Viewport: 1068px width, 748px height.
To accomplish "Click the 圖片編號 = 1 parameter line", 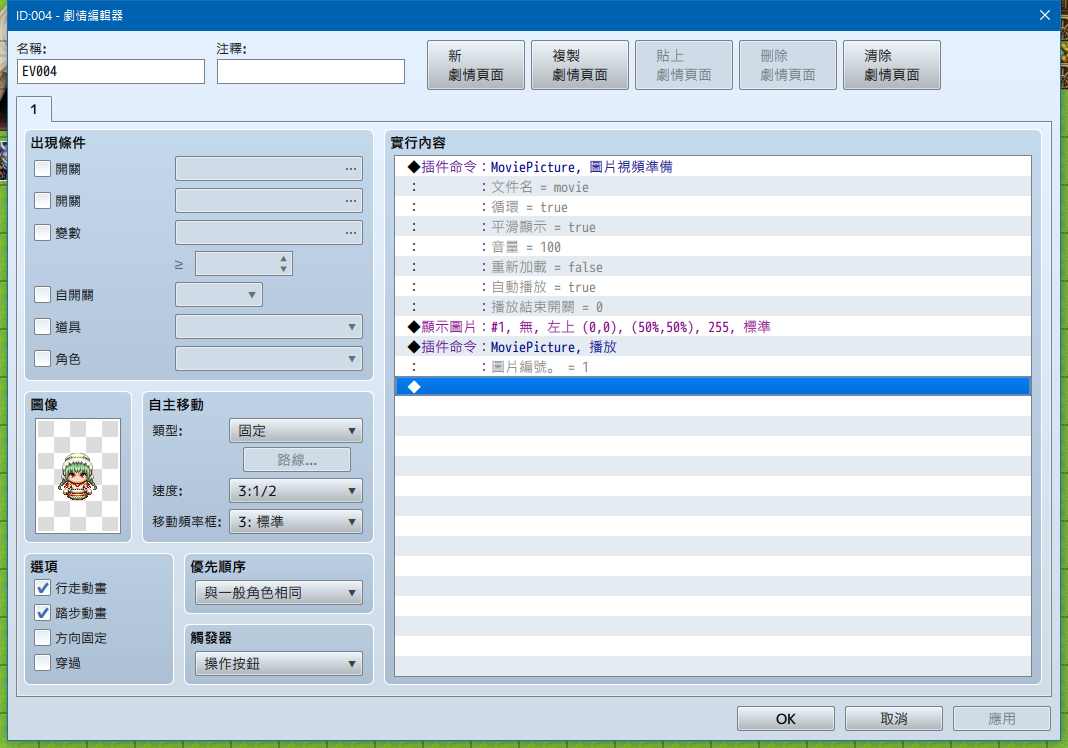I will (x=712, y=367).
